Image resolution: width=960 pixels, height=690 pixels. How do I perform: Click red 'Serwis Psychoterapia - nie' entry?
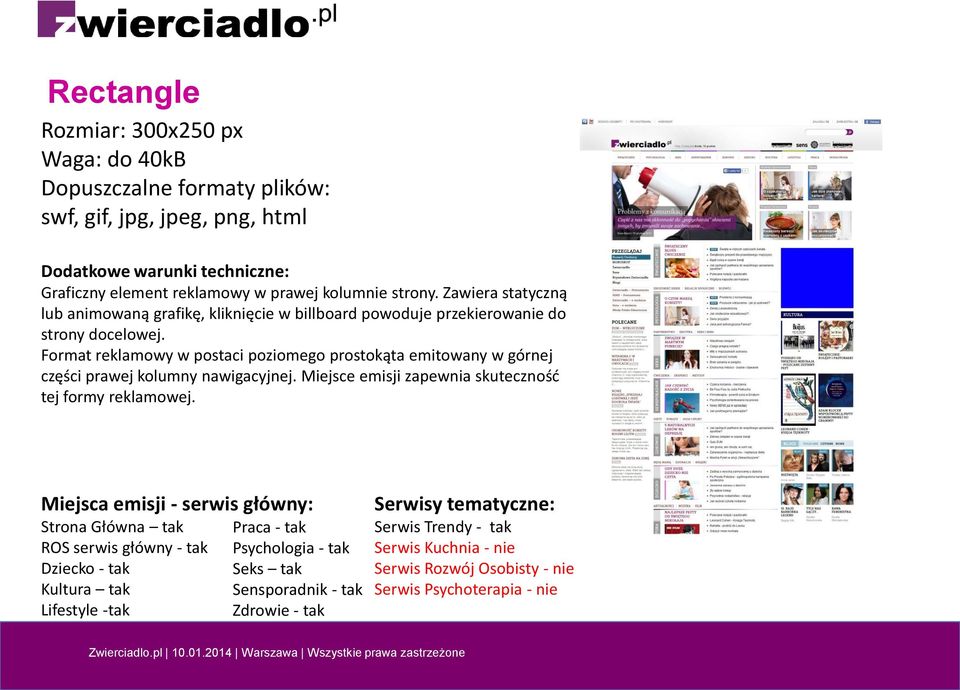point(466,590)
